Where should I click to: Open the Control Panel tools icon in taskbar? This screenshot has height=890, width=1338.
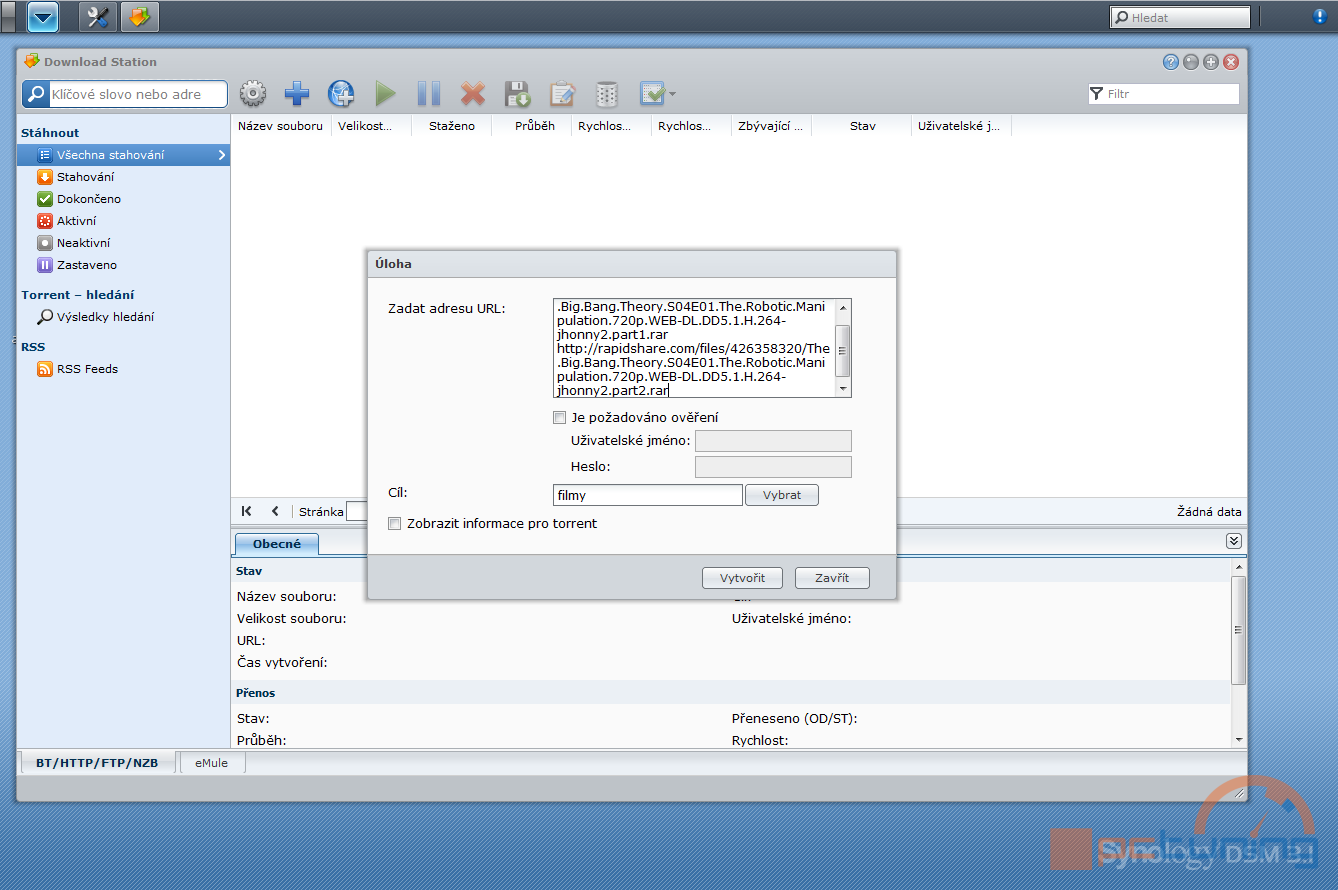[x=98, y=17]
